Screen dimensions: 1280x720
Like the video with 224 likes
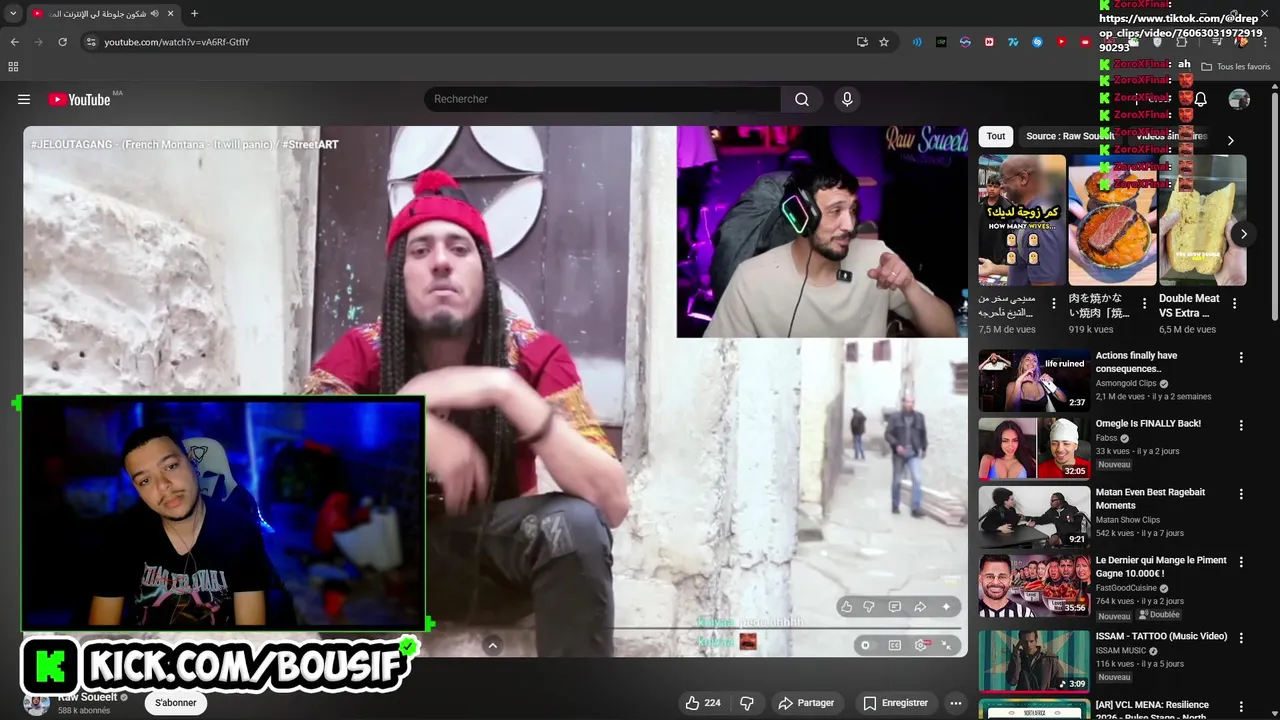coord(703,703)
